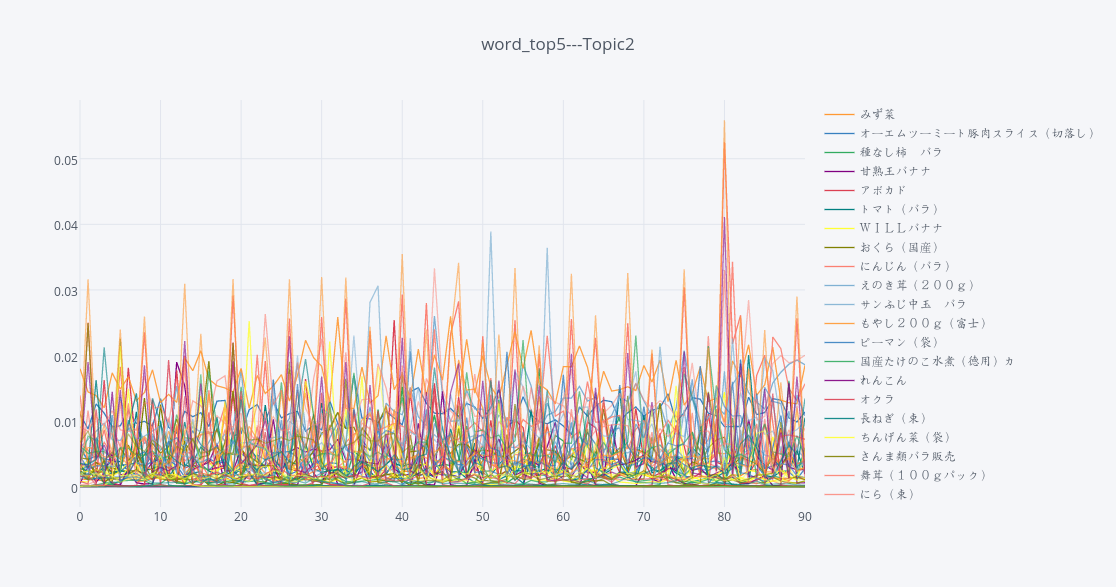Click the chart title word_top5---Topic2
Viewport: 1116px width, 587px height.
557,44
